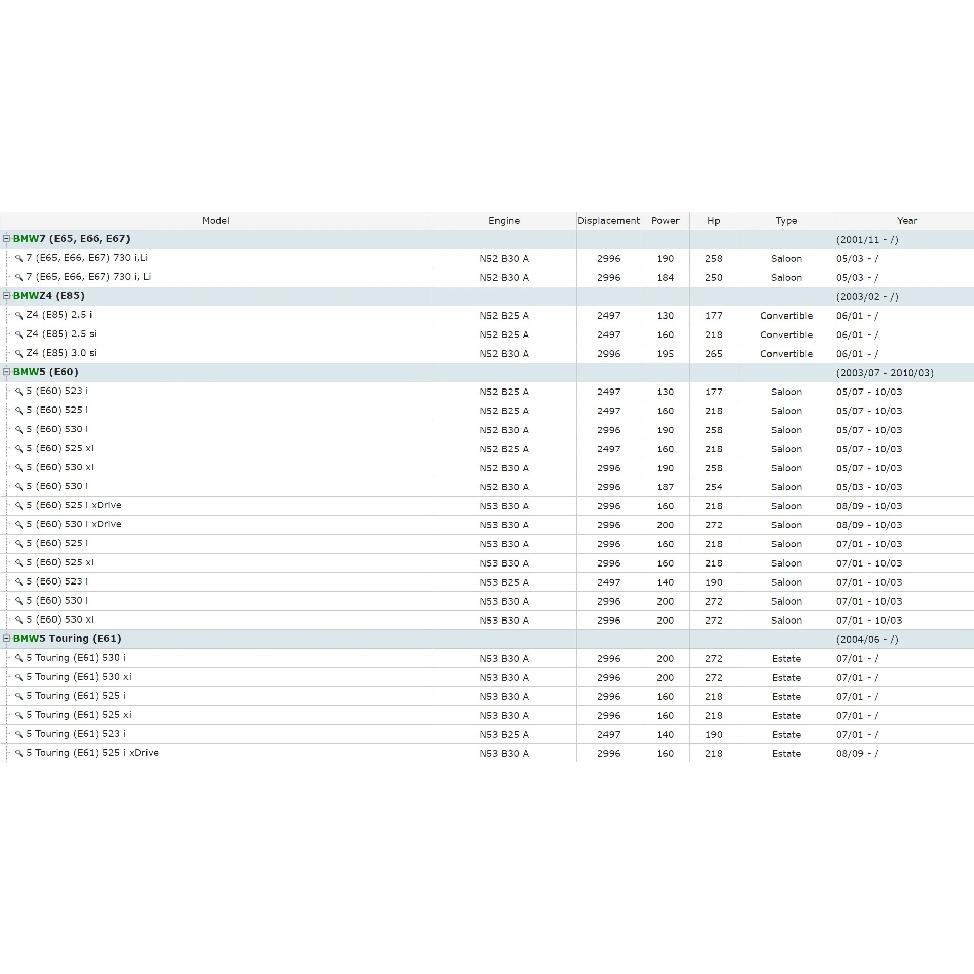The image size is (974, 974).
Task: Click magnifier icon for N52 5 (E60) 525 i row
Action: [19, 411]
